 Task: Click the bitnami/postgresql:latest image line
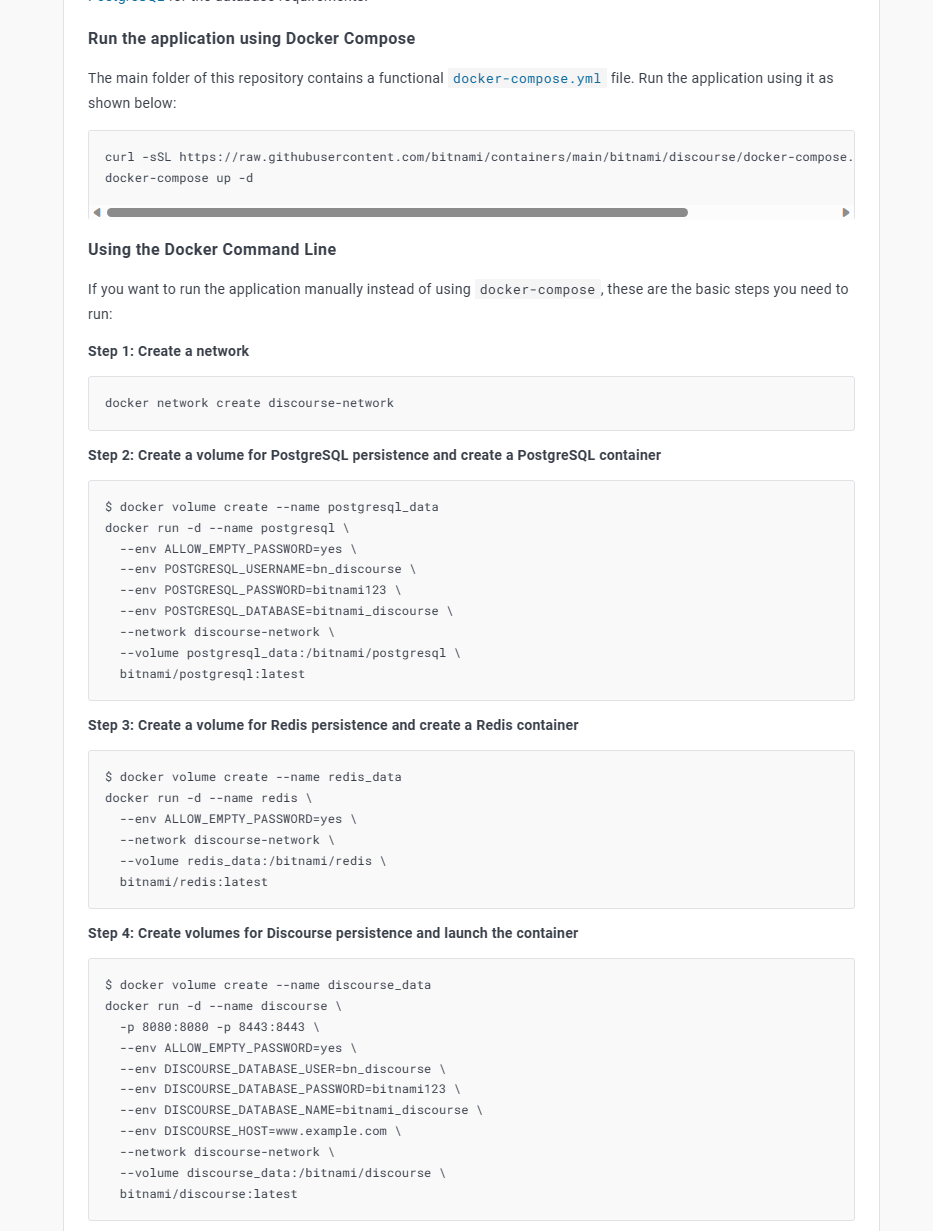[x=212, y=674]
